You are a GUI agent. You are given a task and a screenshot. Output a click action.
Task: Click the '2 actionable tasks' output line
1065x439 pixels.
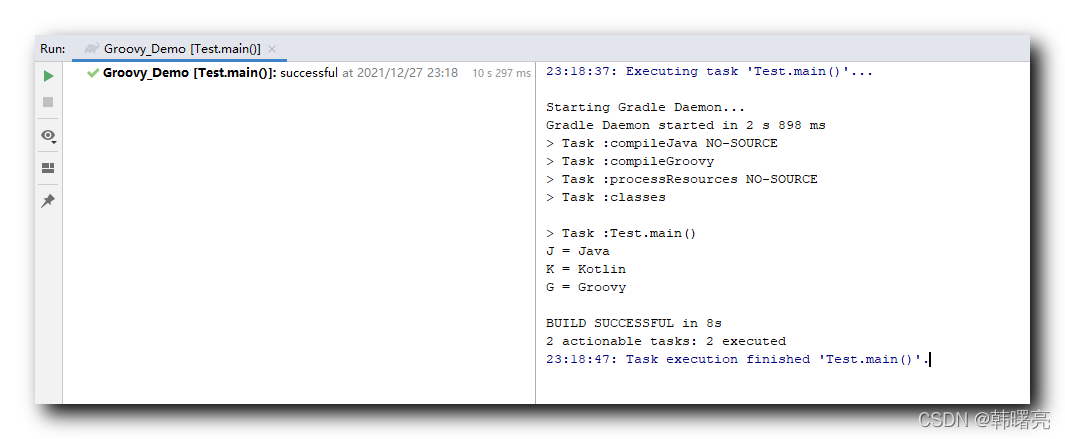pos(666,341)
